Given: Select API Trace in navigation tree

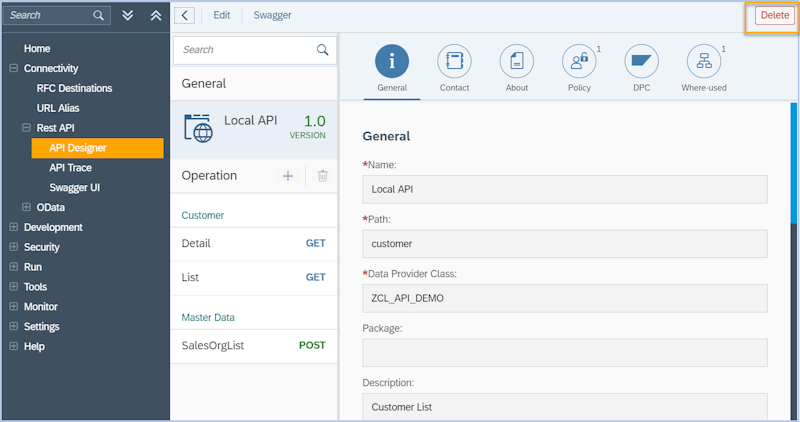Looking at the screenshot, I should pos(70,167).
